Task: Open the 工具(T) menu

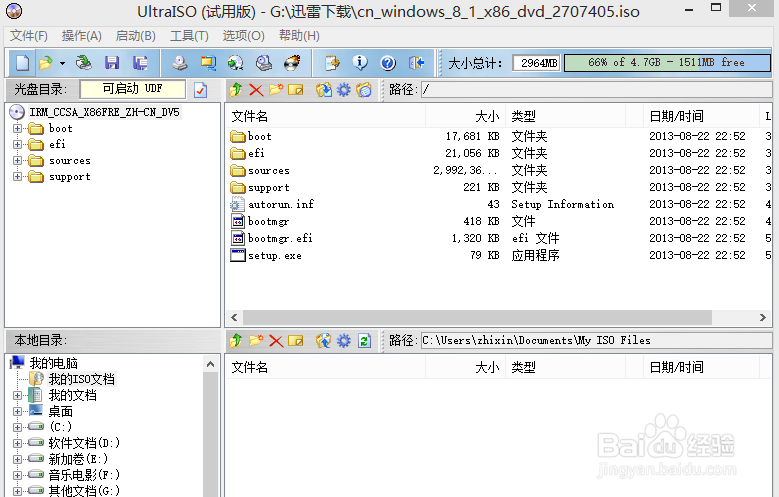Action: tap(189, 36)
